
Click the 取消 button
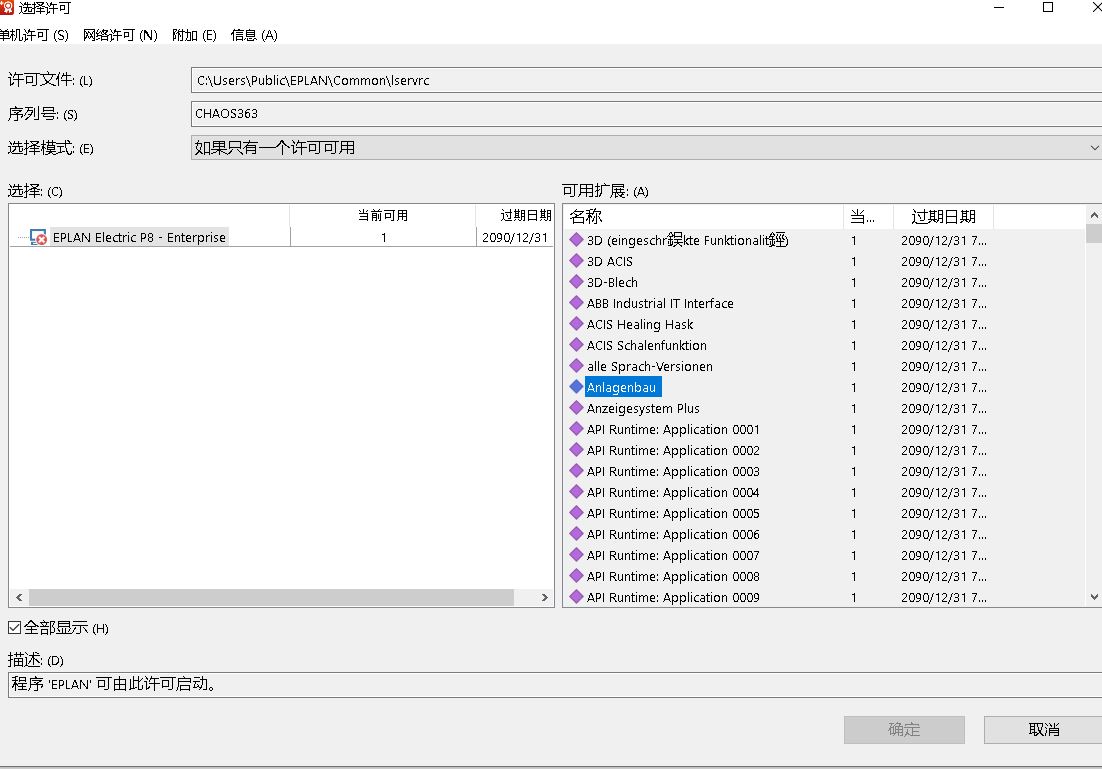pos(1043,730)
